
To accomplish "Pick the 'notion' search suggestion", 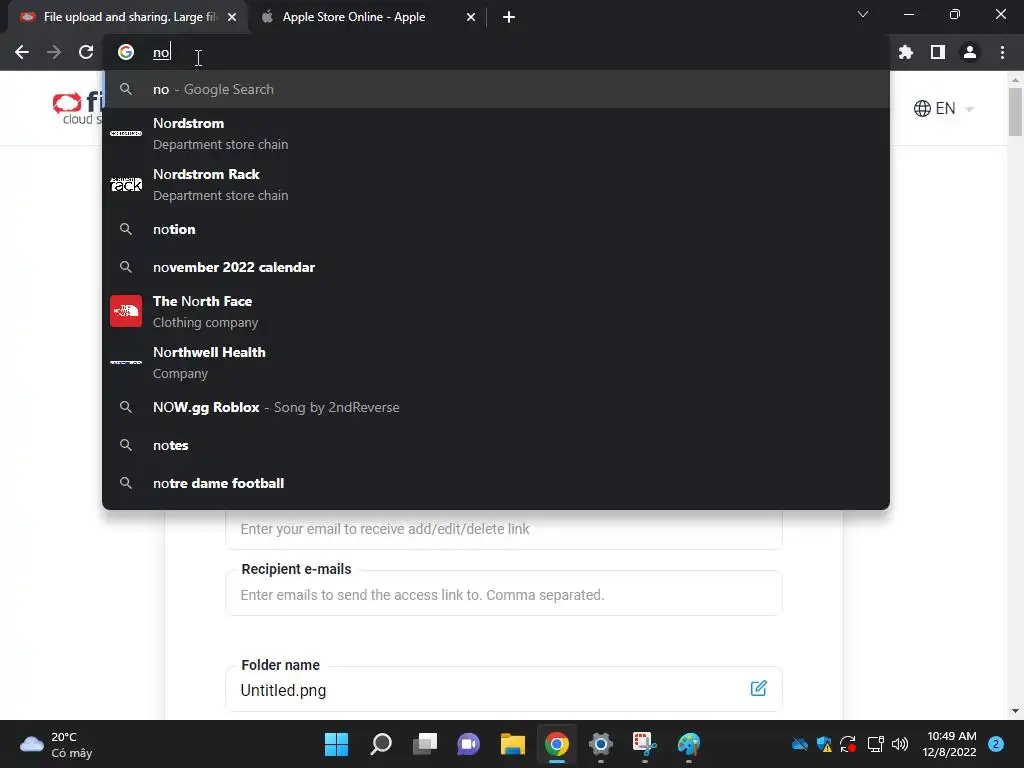I will (496, 229).
